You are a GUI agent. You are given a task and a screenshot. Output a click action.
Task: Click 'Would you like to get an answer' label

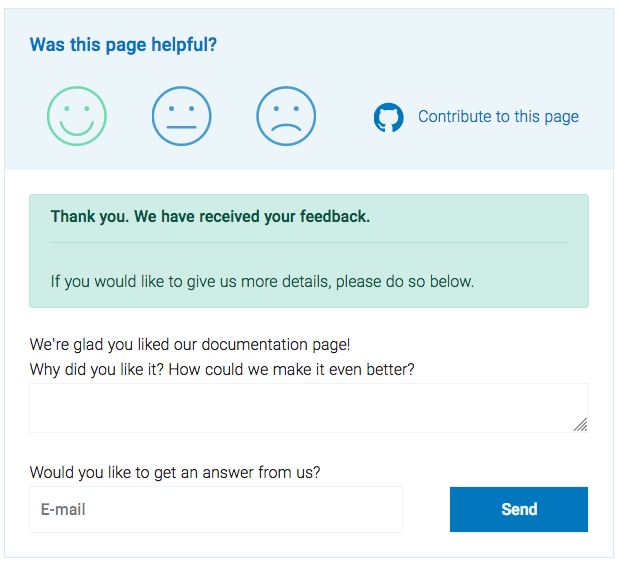pyautogui.click(x=175, y=472)
